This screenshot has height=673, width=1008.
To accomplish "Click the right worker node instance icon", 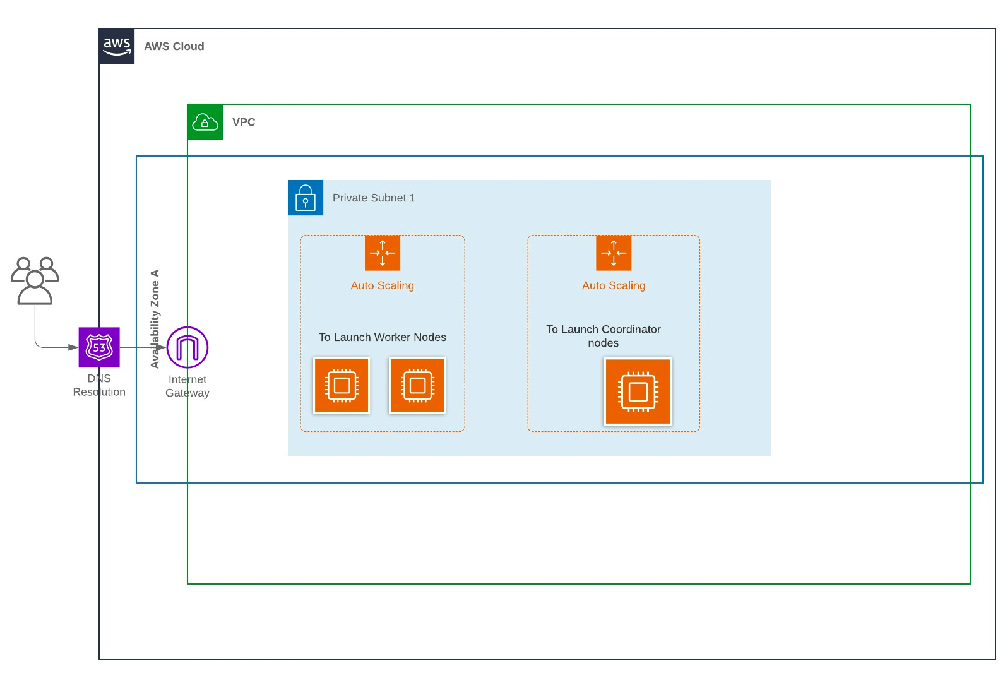I will 417,385.
